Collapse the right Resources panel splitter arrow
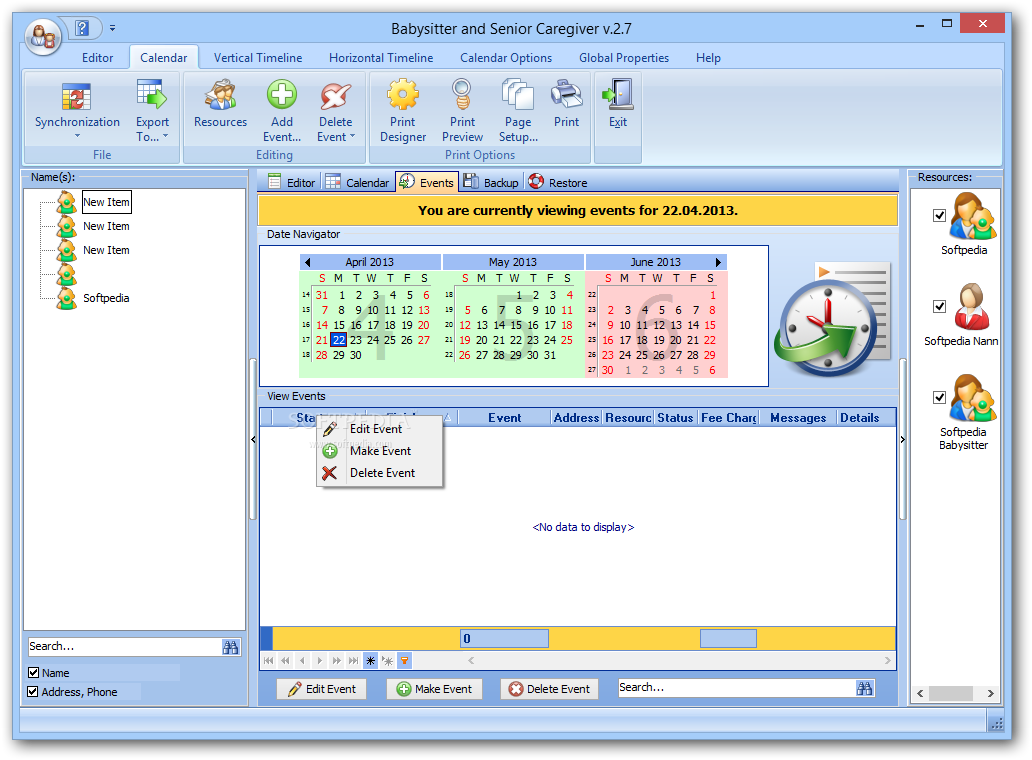The width and height of the screenshot is (1032, 760). click(x=902, y=439)
